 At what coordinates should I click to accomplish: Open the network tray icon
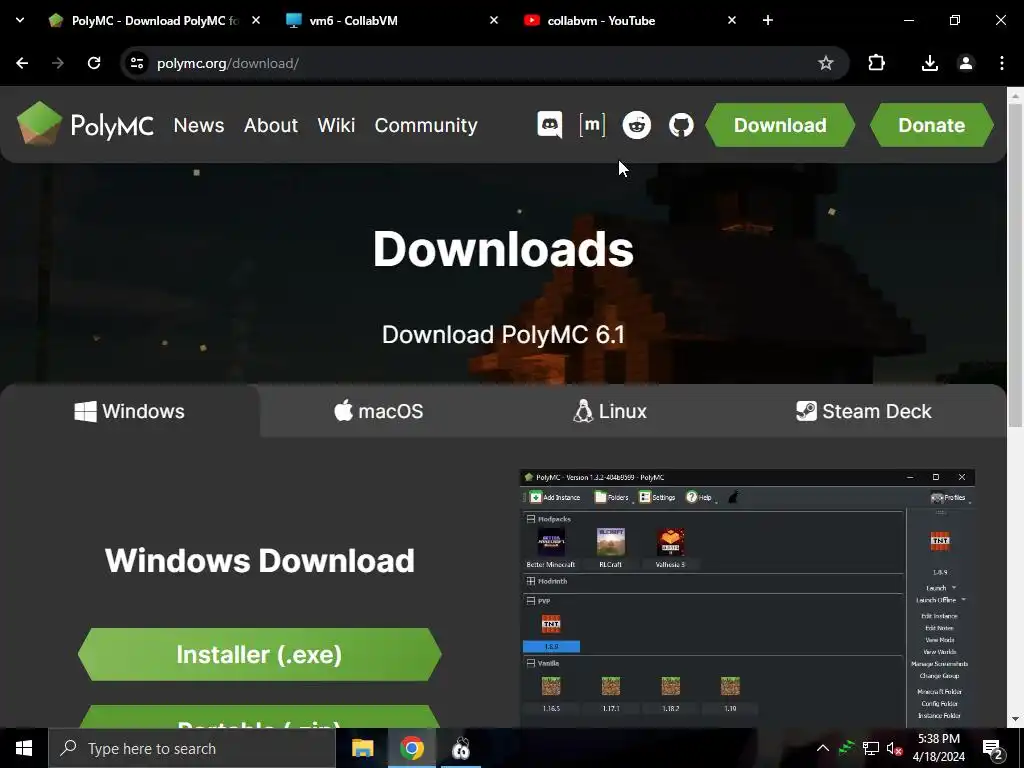click(871, 748)
